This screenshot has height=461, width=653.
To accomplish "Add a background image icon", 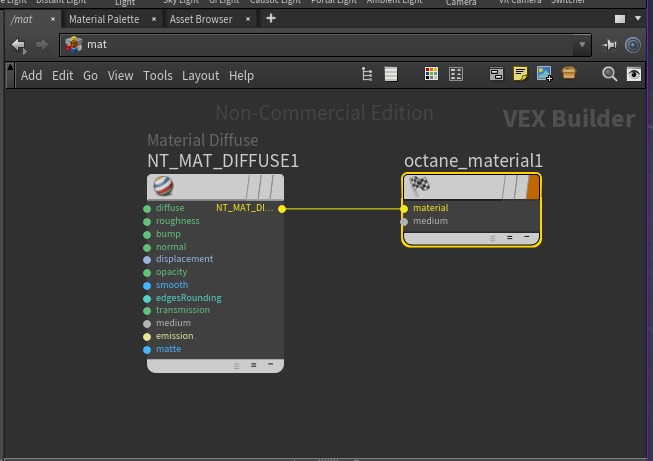I will tap(544, 74).
